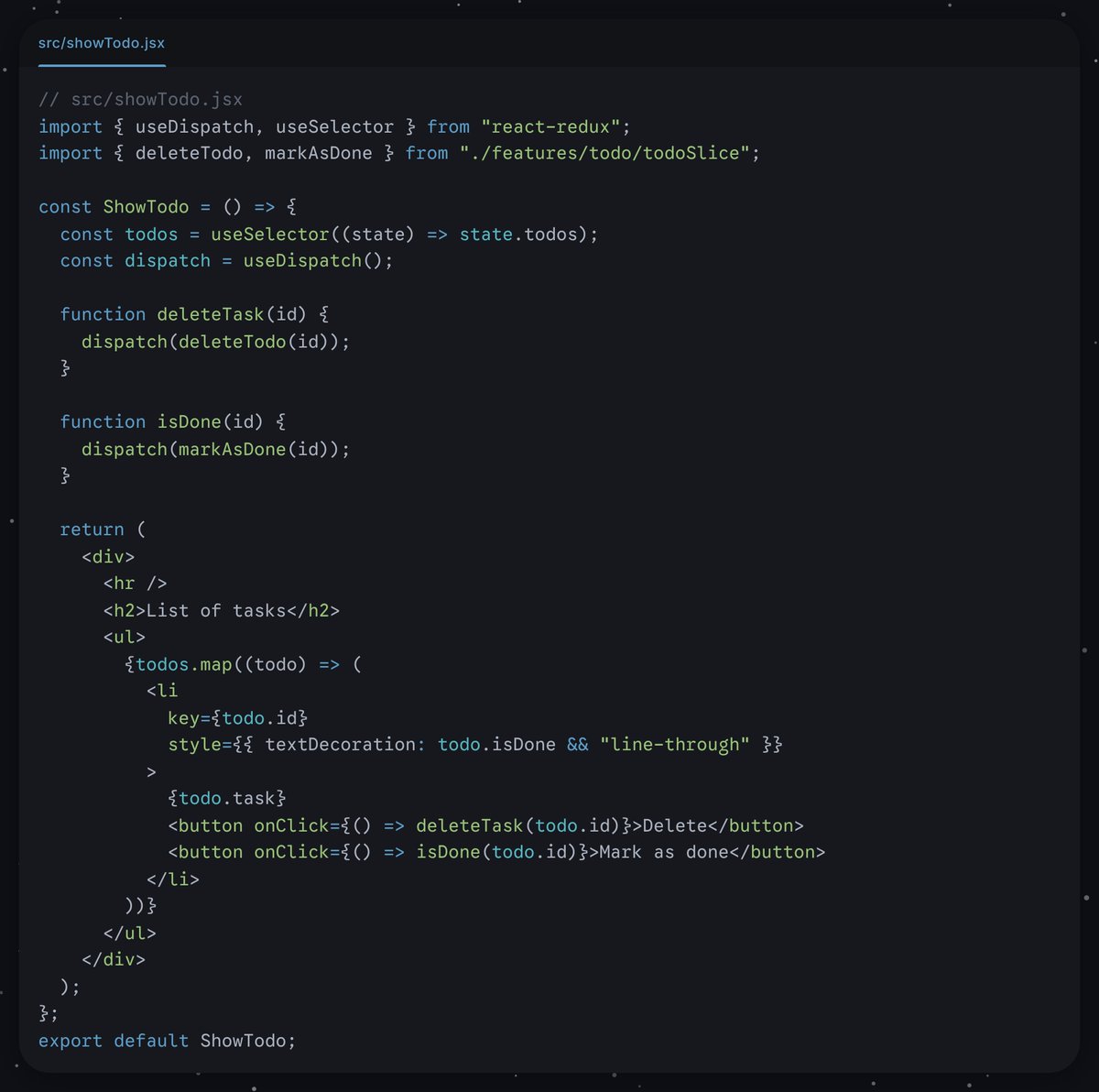Click the opening '<ul>' tag

(x=125, y=637)
